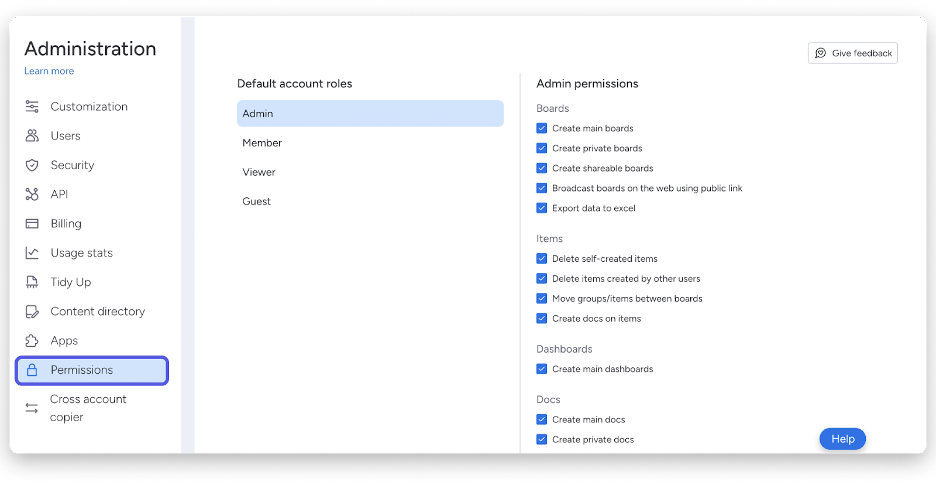The image size is (936, 486).
Task: Disable Delete items created by other users
Action: click(x=541, y=279)
